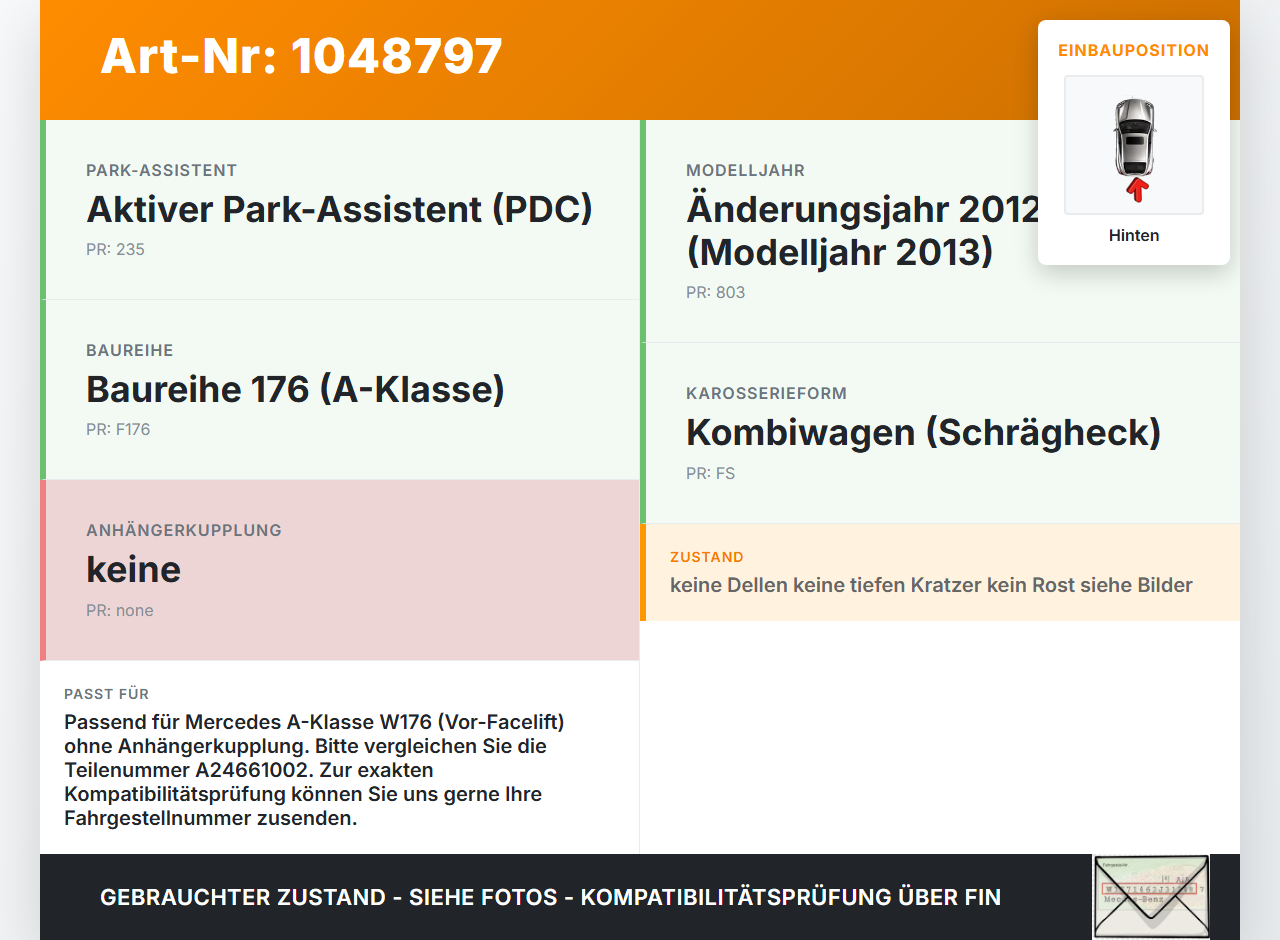
Task: Click the PARK-ASSISTENT label
Action: point(162,171)
